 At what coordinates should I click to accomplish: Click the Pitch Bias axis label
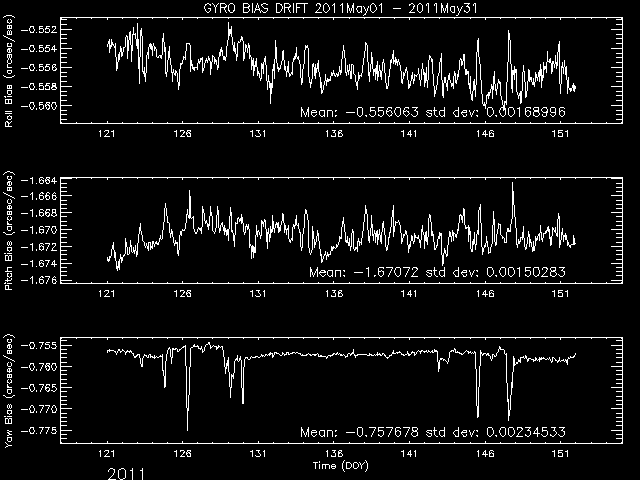click(x=9, y=231)
